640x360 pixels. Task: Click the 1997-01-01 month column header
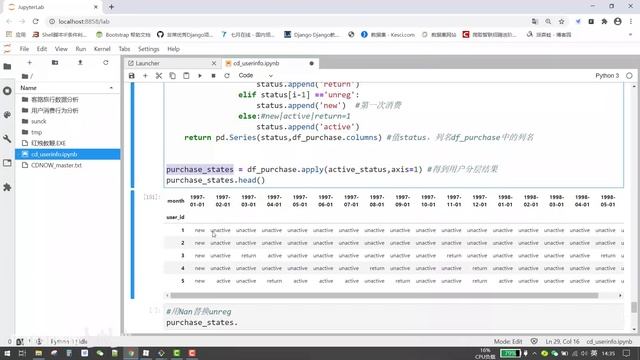coord(197,201)
